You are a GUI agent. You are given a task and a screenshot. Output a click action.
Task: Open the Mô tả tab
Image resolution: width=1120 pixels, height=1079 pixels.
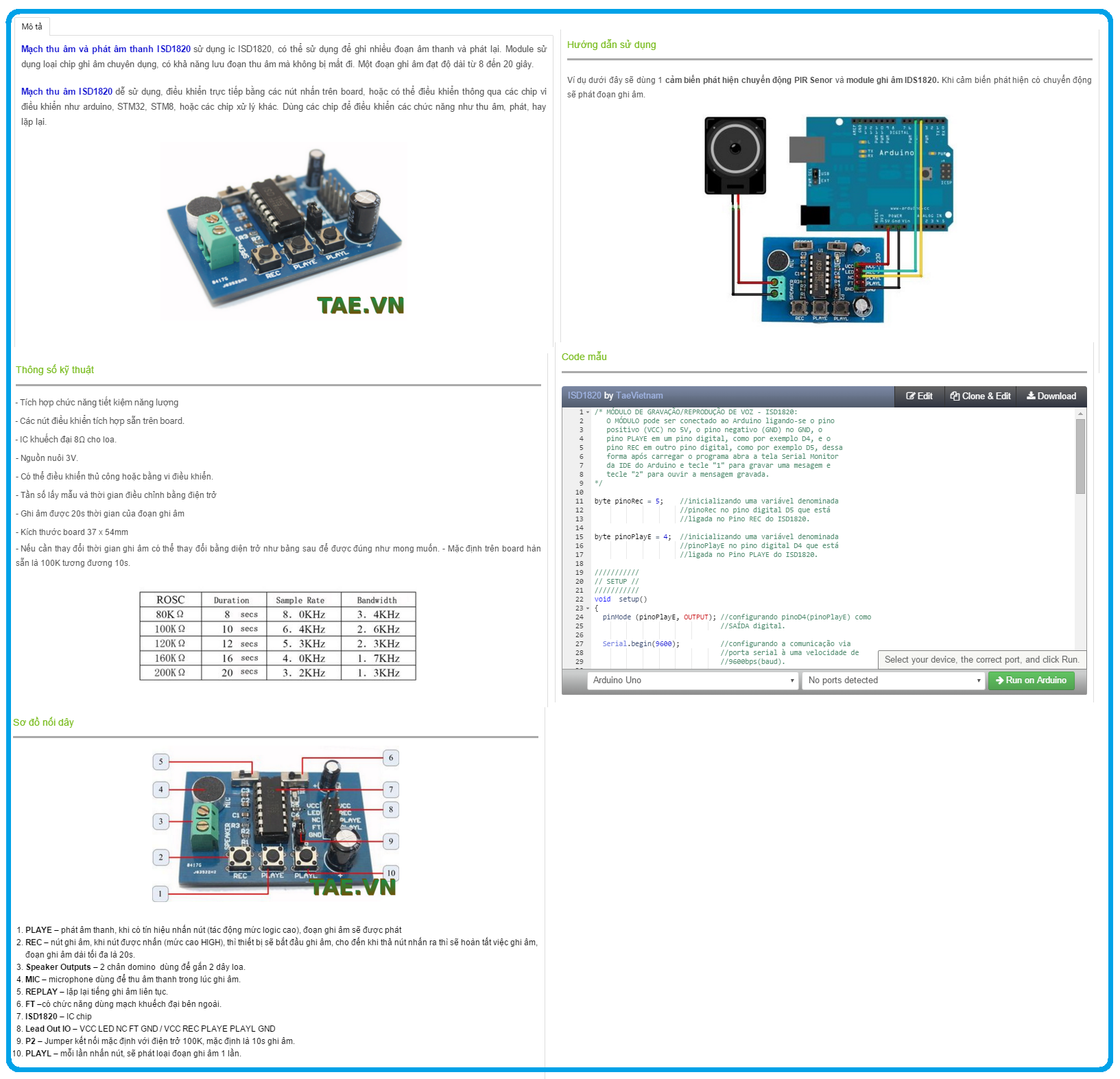[32, 27]
